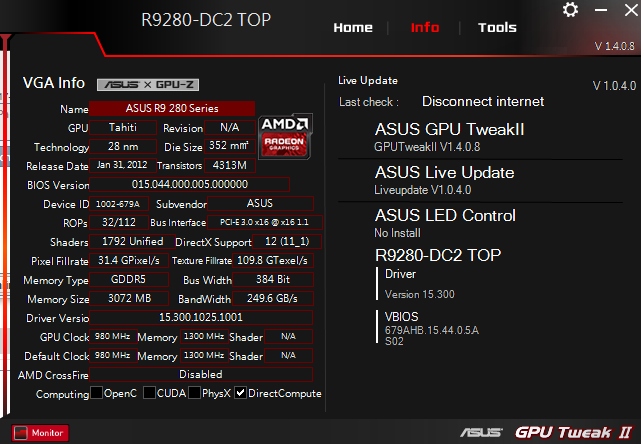Click the R9280-DC2 TOP title text
Screen dimensions: 641x444
pos(206,20)
